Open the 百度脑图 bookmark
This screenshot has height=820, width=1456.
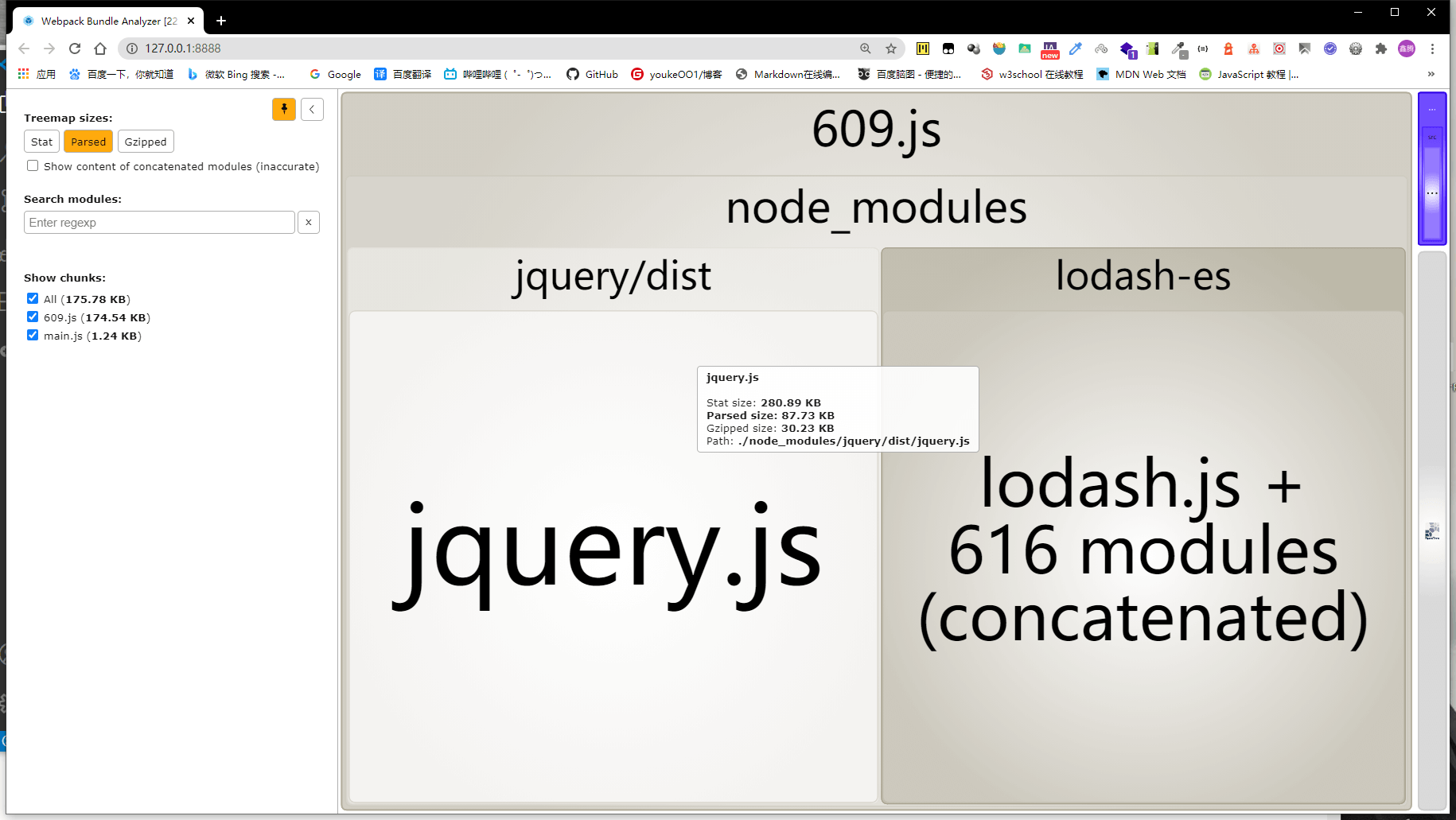(909, 74)
